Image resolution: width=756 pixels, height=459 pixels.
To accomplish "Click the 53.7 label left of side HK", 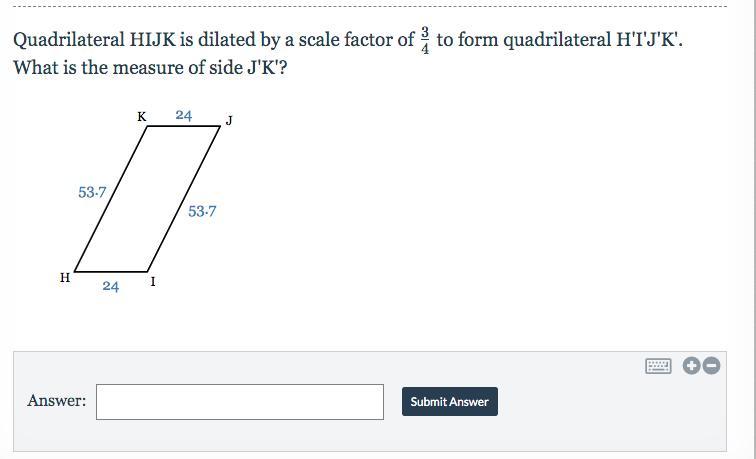I will (92, 191).
